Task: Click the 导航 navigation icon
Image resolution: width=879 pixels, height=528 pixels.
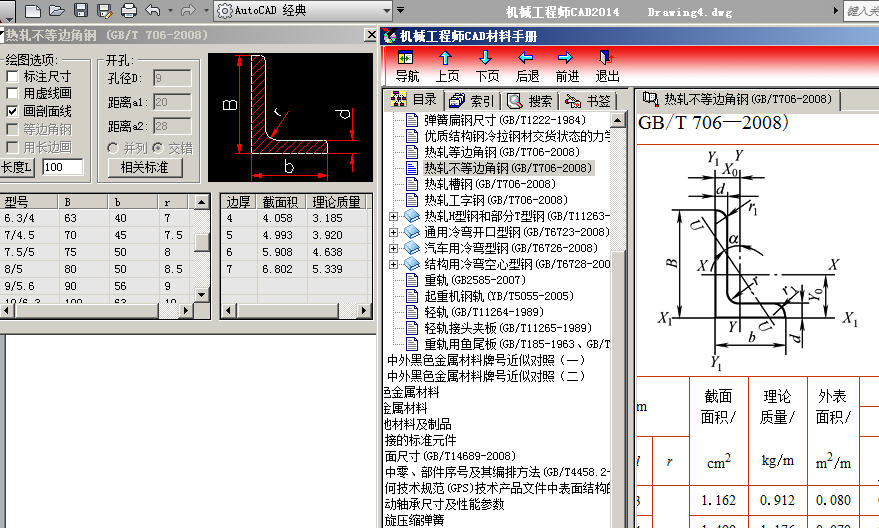Action: click(x=406, y=66)
